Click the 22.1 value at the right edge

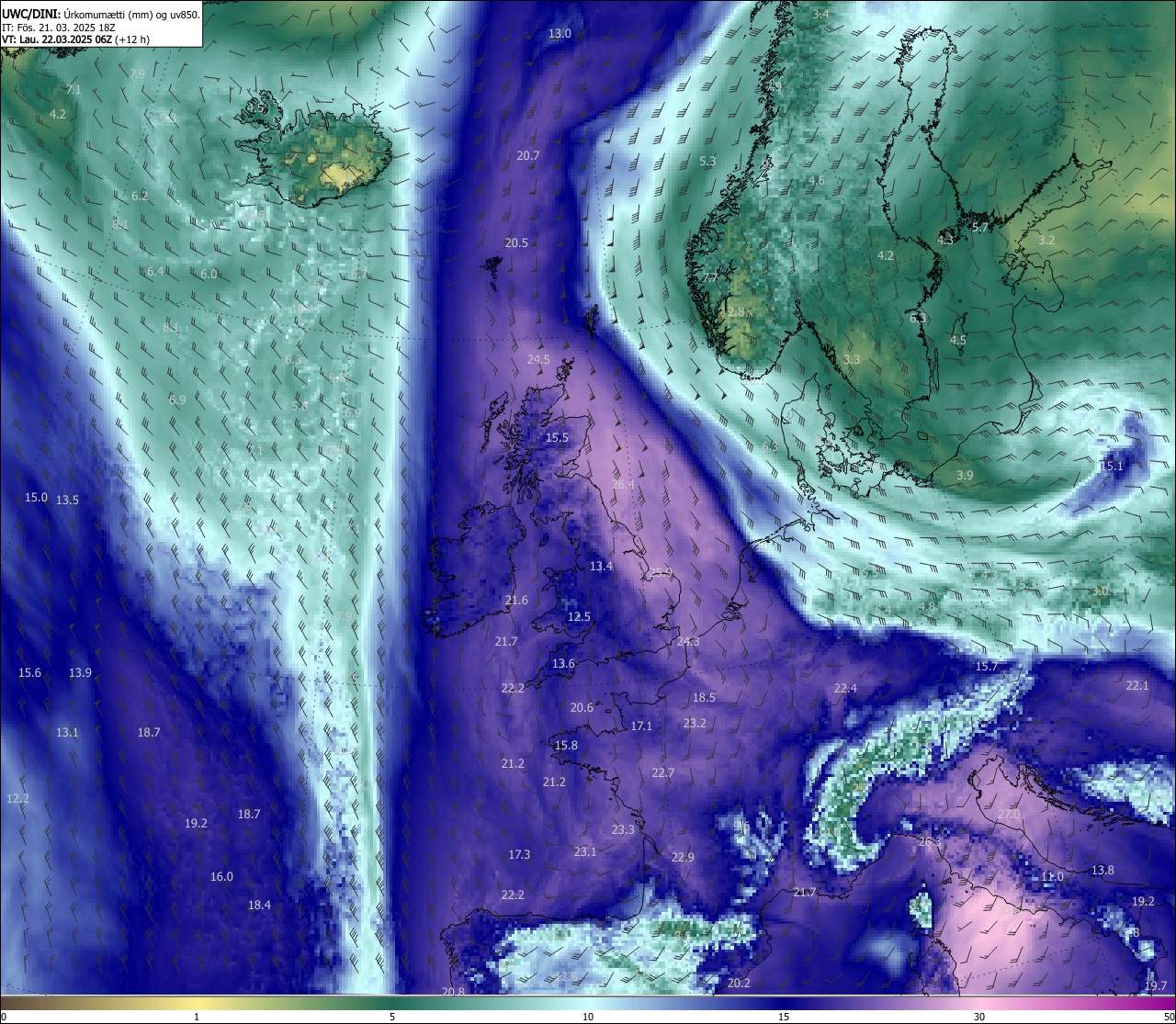pos(1137,685)
